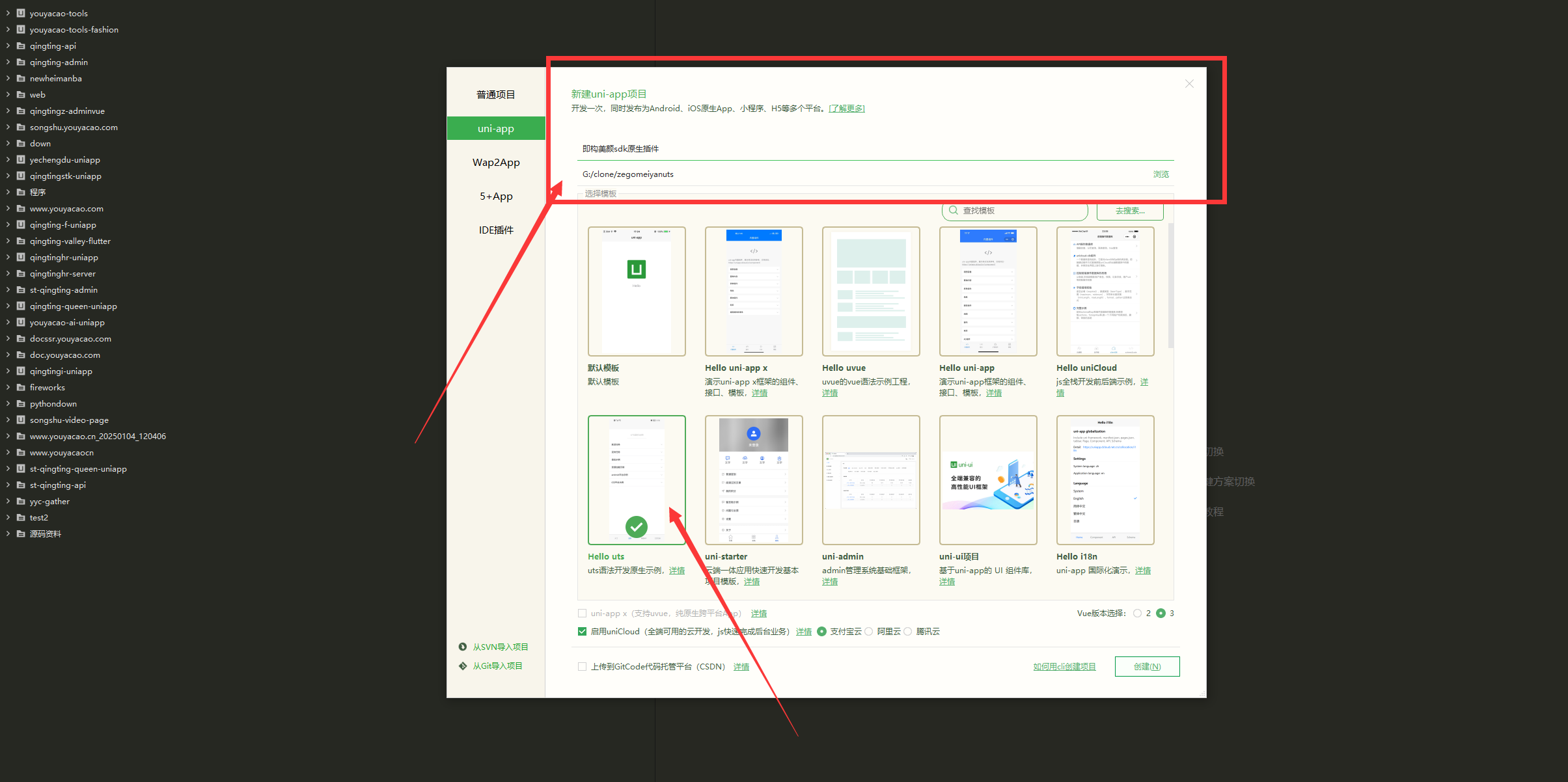Click the youyacao-ai-uniapp project icon
The image size is (1568, 782).
[21, 322]
